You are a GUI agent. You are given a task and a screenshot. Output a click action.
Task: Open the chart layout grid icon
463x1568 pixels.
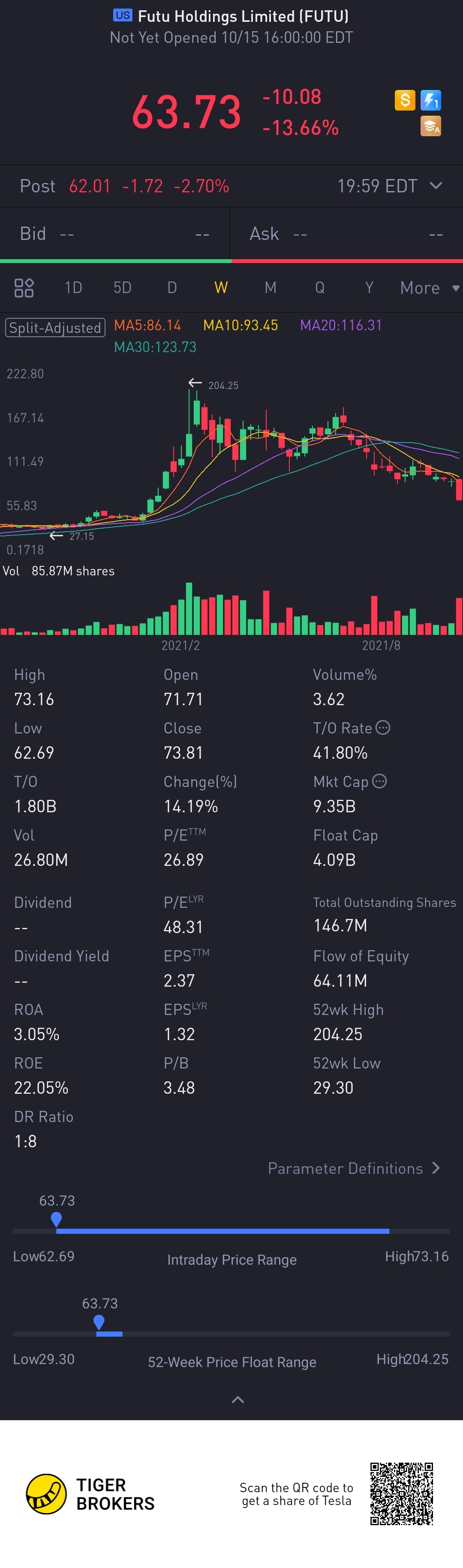click(24, 288)
